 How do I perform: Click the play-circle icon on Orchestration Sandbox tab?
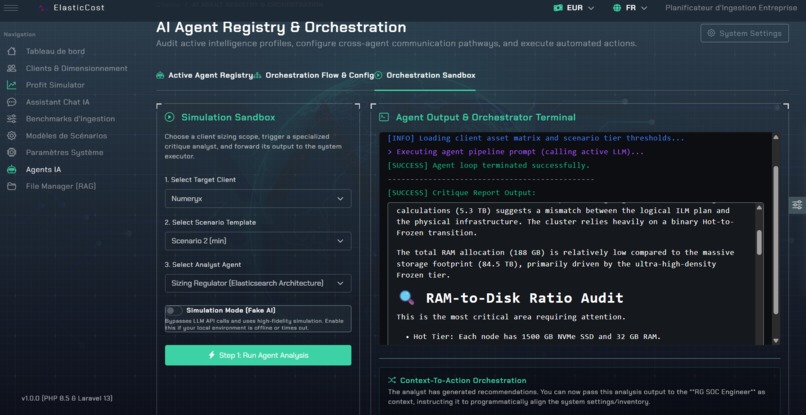[378, 75]
